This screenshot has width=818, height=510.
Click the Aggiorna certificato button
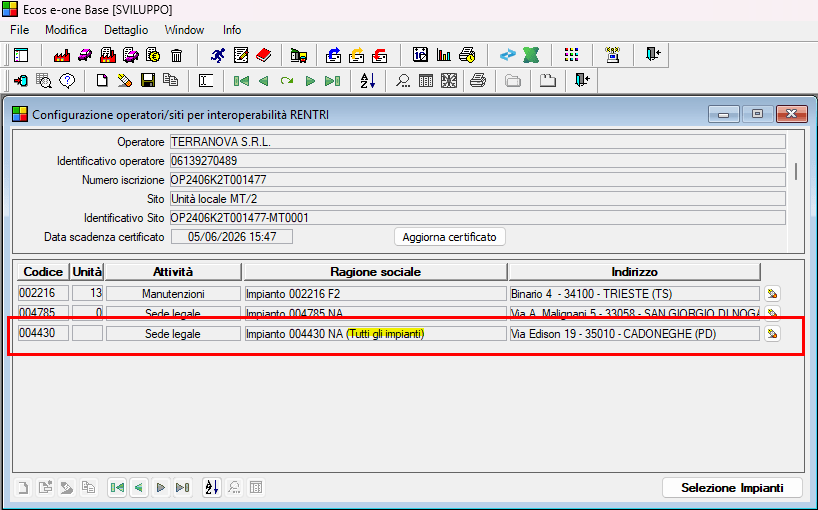click(450, 237)
